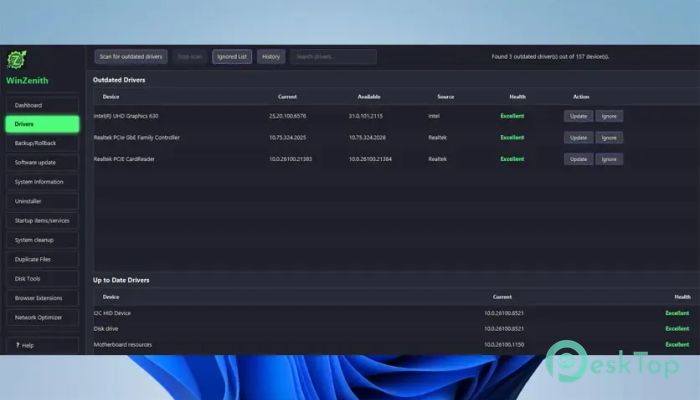The image size is (700, 400).
Task: Select the Drivers sidebar item
Action: (42, 124)
